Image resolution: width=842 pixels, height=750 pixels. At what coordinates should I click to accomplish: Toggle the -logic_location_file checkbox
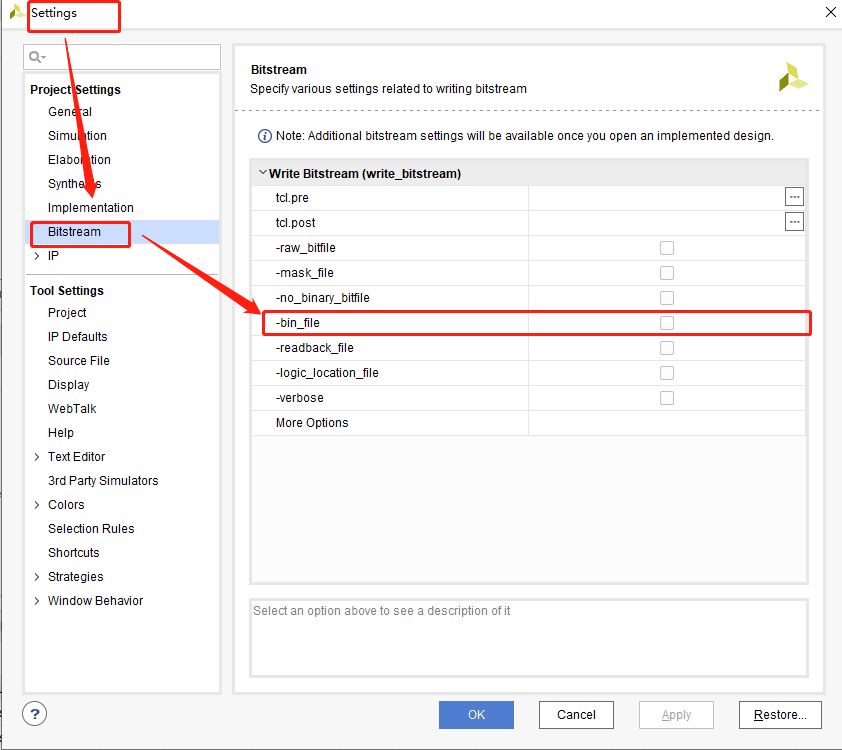(x=667, y=373)
